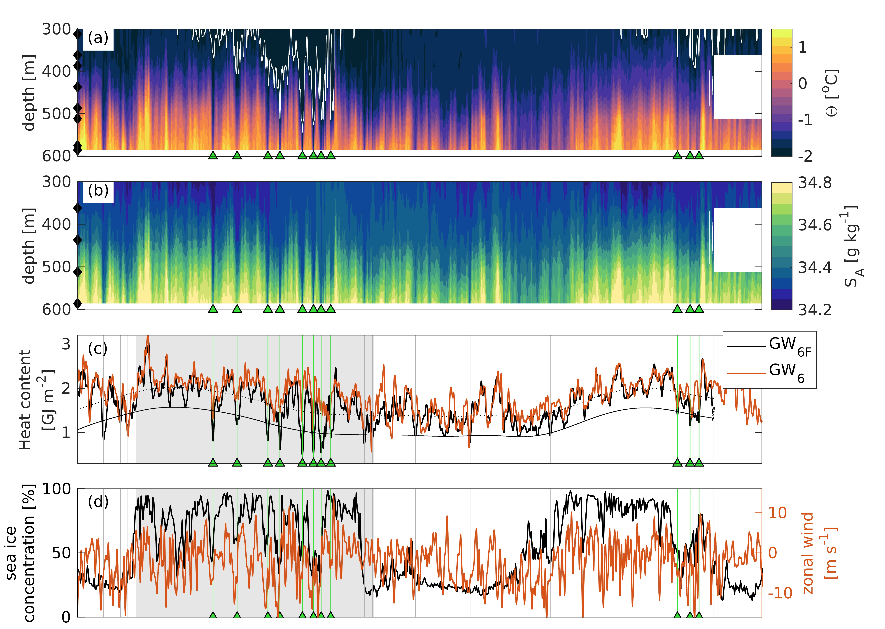Select the second green triangle in panel (d)
885x629 pixels.
tap(237, 616)
